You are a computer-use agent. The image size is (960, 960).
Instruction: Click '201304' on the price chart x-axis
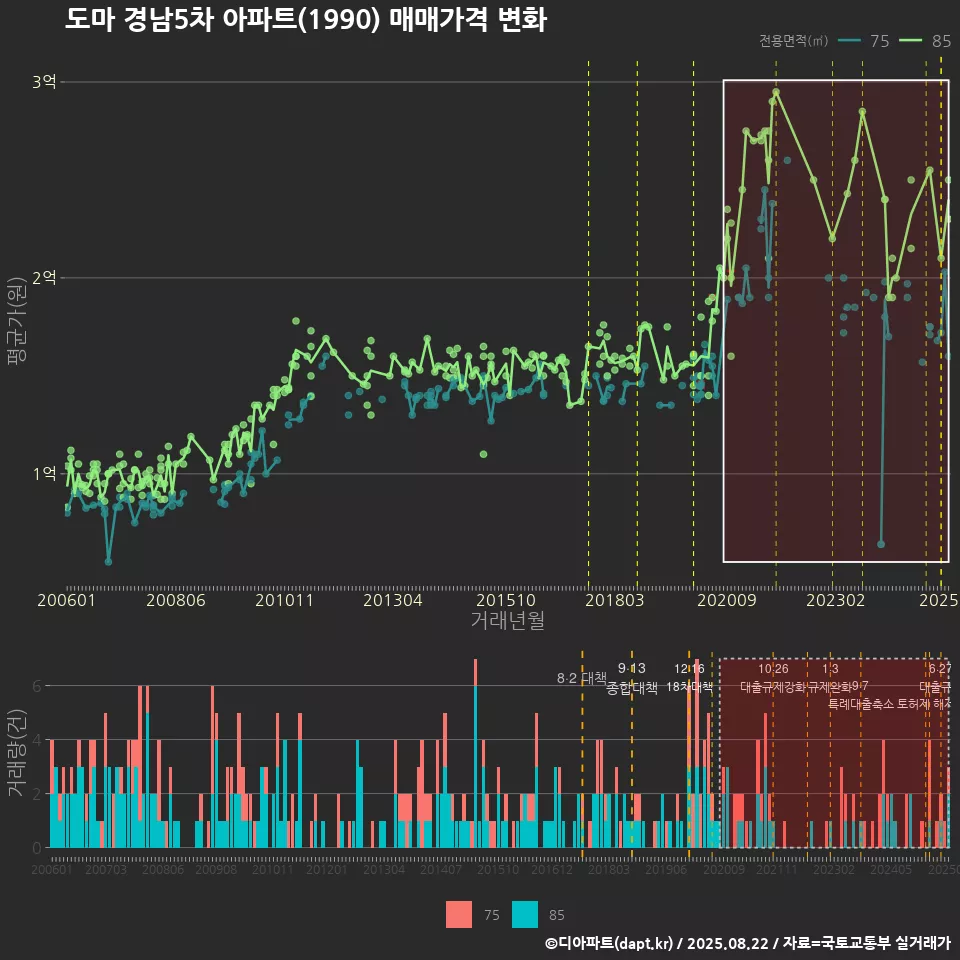point(392,600)
